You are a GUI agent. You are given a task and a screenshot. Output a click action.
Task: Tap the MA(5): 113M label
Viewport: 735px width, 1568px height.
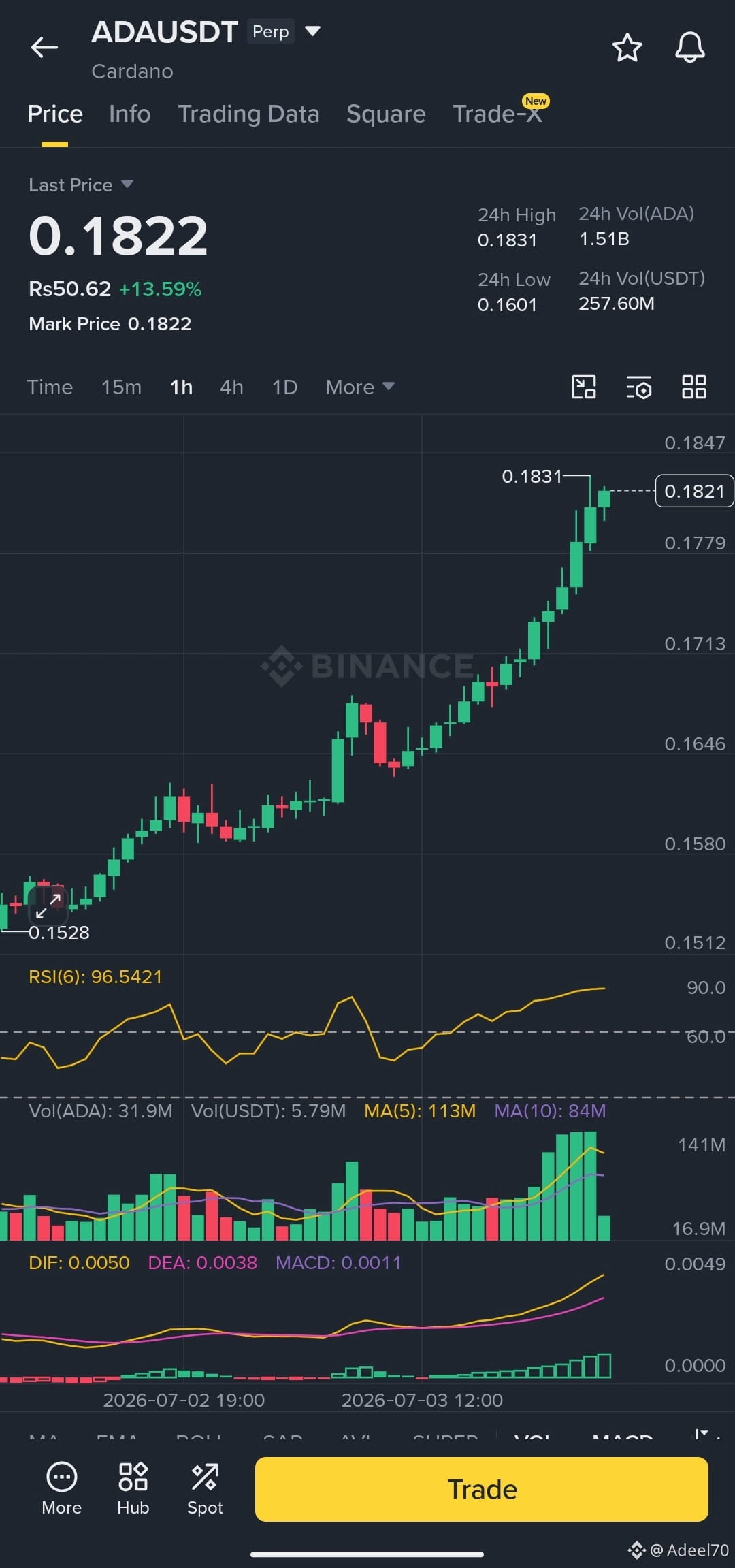tap(420, 1110)
